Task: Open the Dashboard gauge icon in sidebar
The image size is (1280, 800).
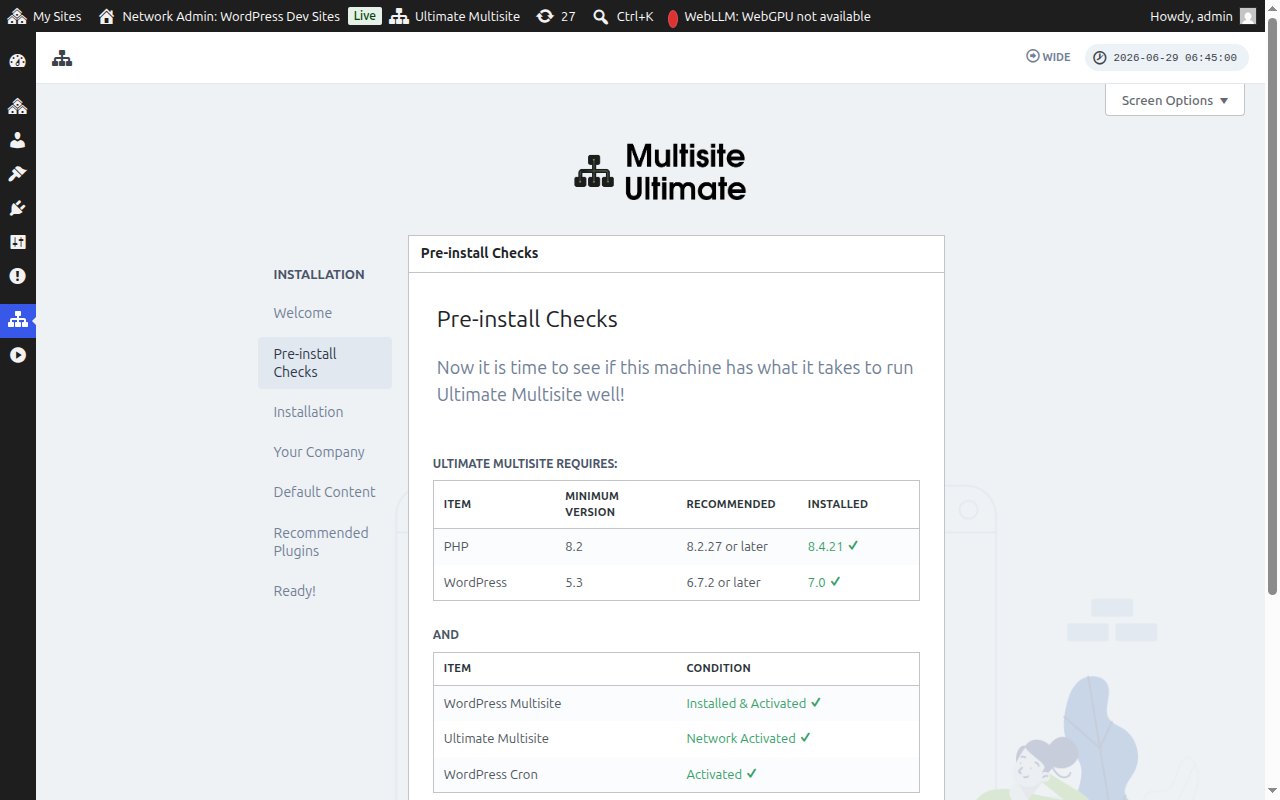Action: click(17, 61)
